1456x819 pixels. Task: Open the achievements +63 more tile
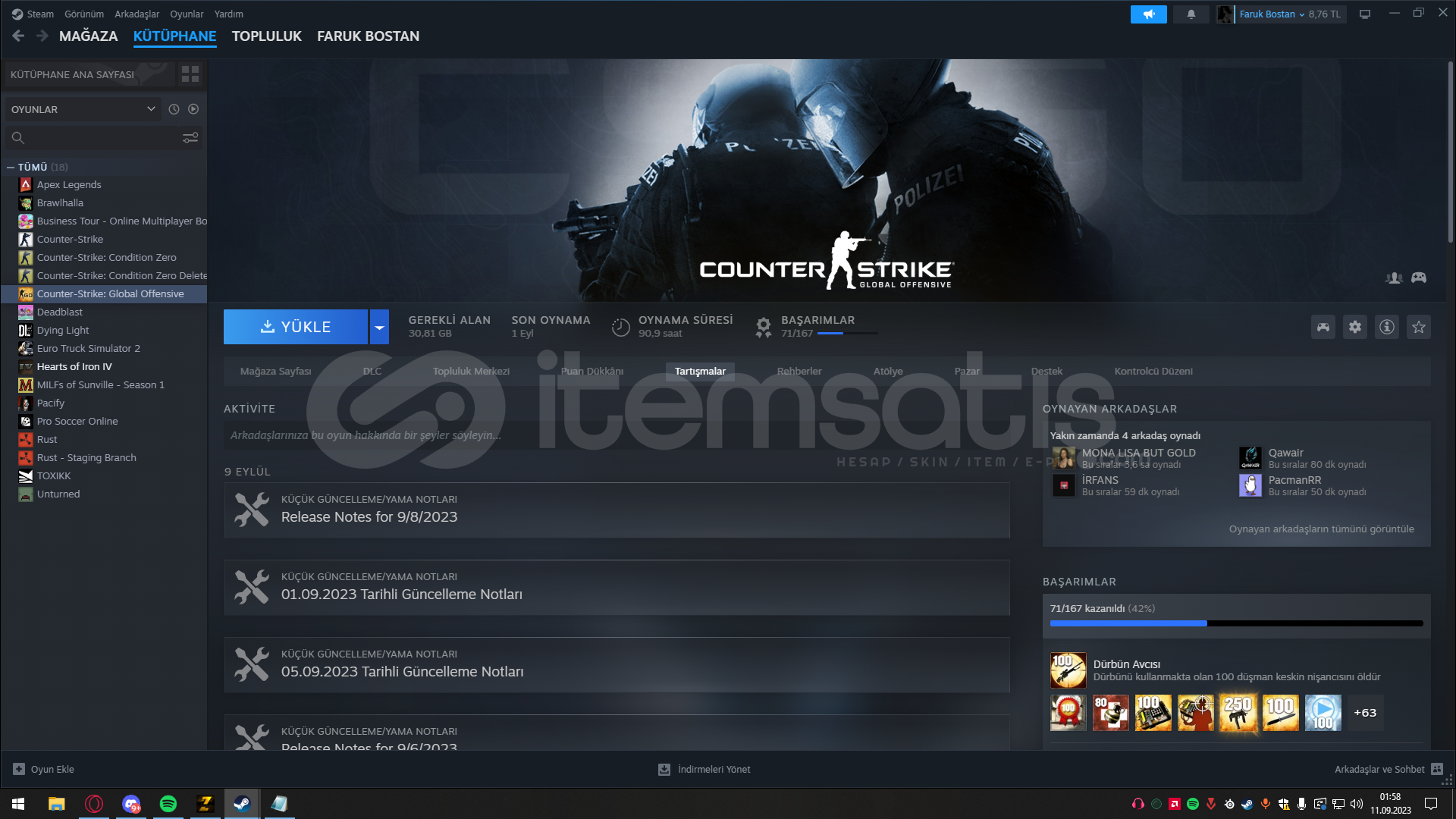[1365, 713]
